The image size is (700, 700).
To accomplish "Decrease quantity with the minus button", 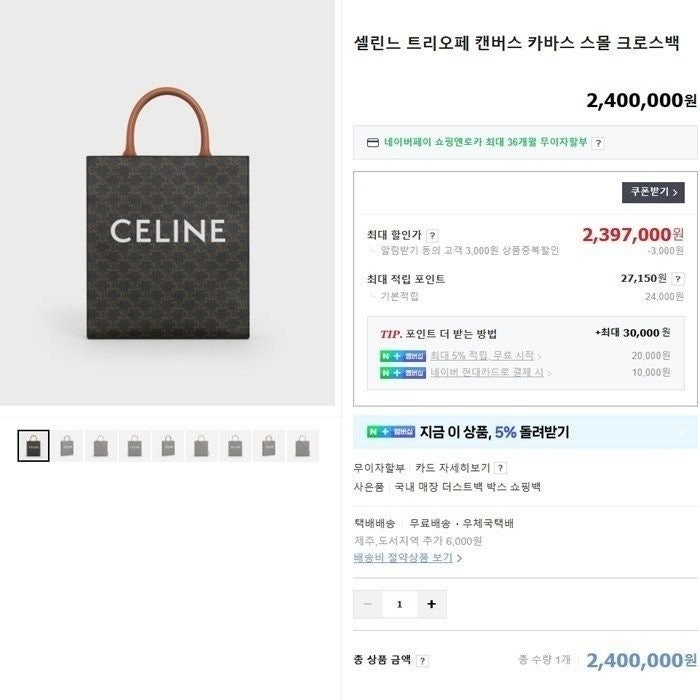I will point(367,604).
